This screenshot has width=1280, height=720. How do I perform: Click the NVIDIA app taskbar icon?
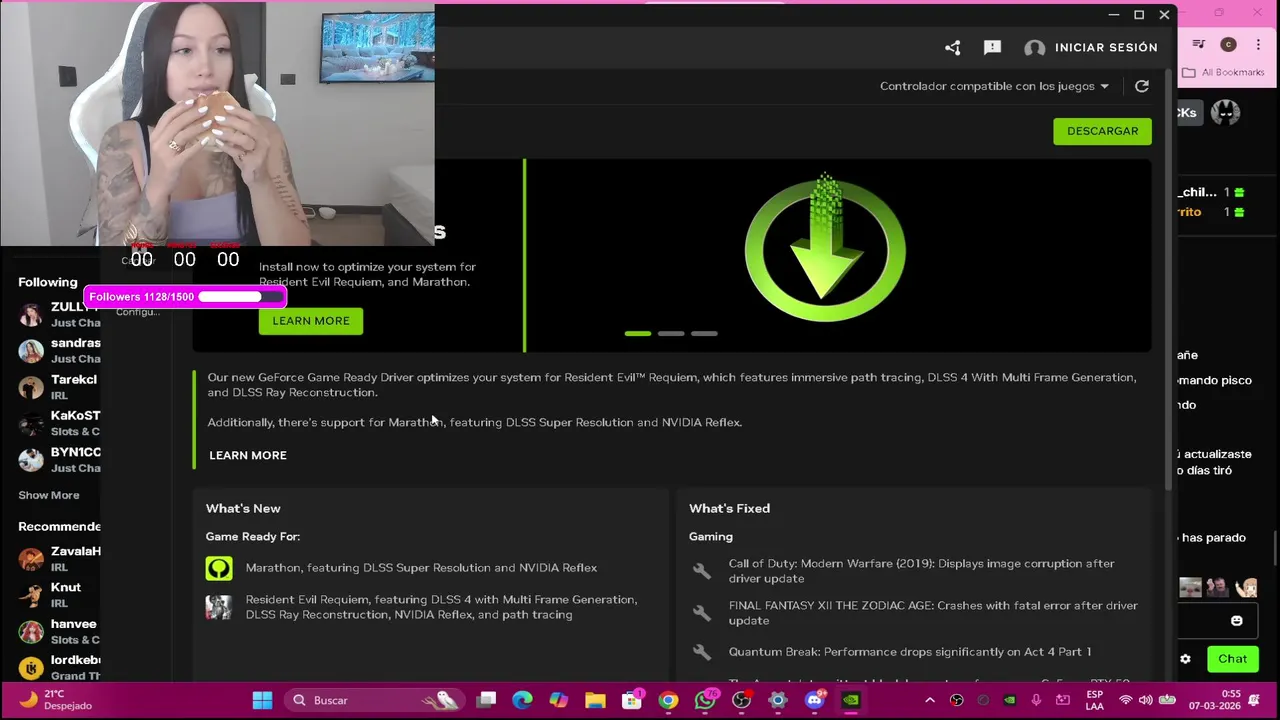click(851, 700)
